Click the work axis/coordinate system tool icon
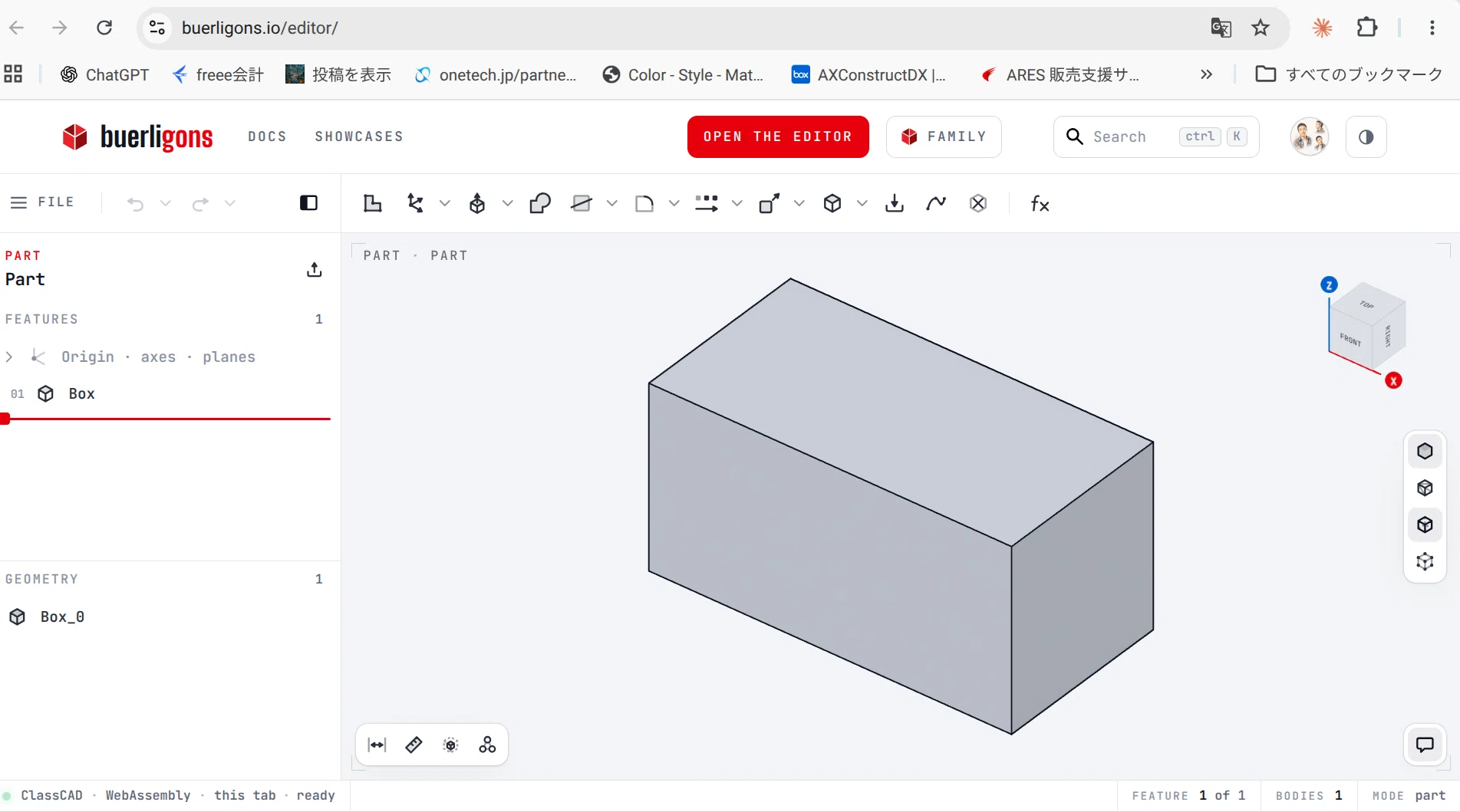The image size is (1460, 812). pos(415,203)
